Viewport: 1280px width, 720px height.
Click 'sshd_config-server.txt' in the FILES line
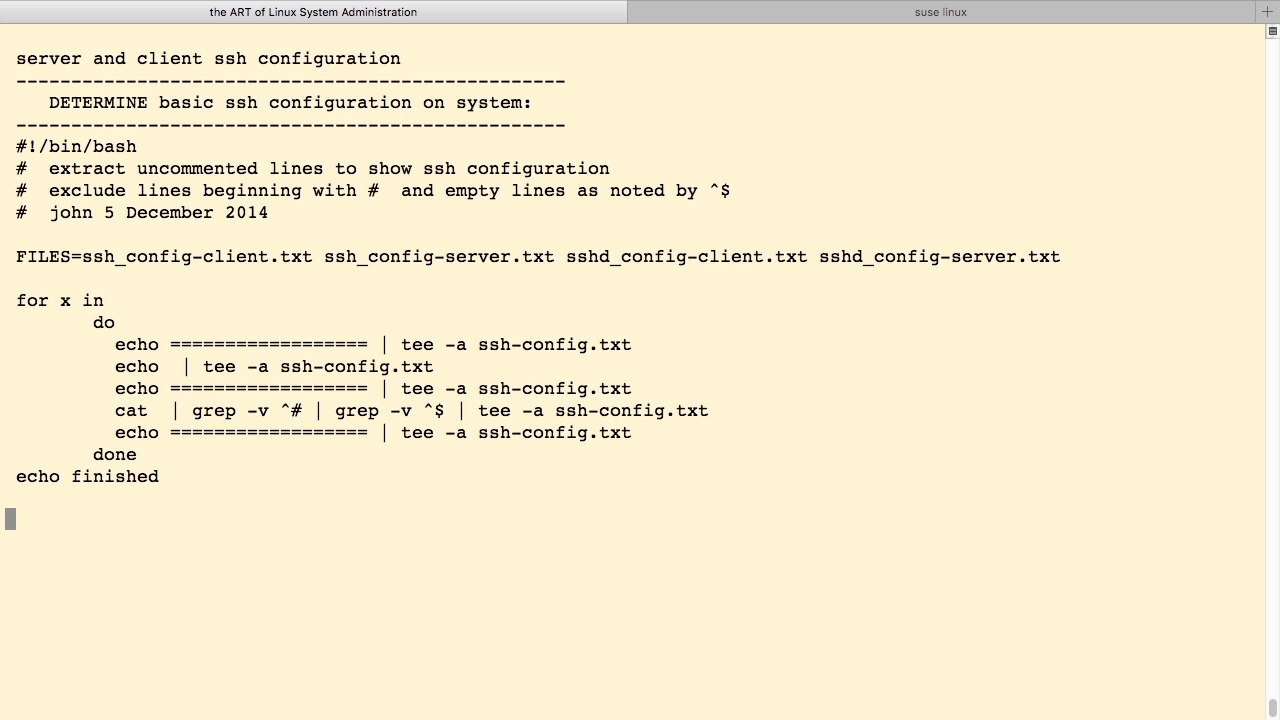(940, 257)
